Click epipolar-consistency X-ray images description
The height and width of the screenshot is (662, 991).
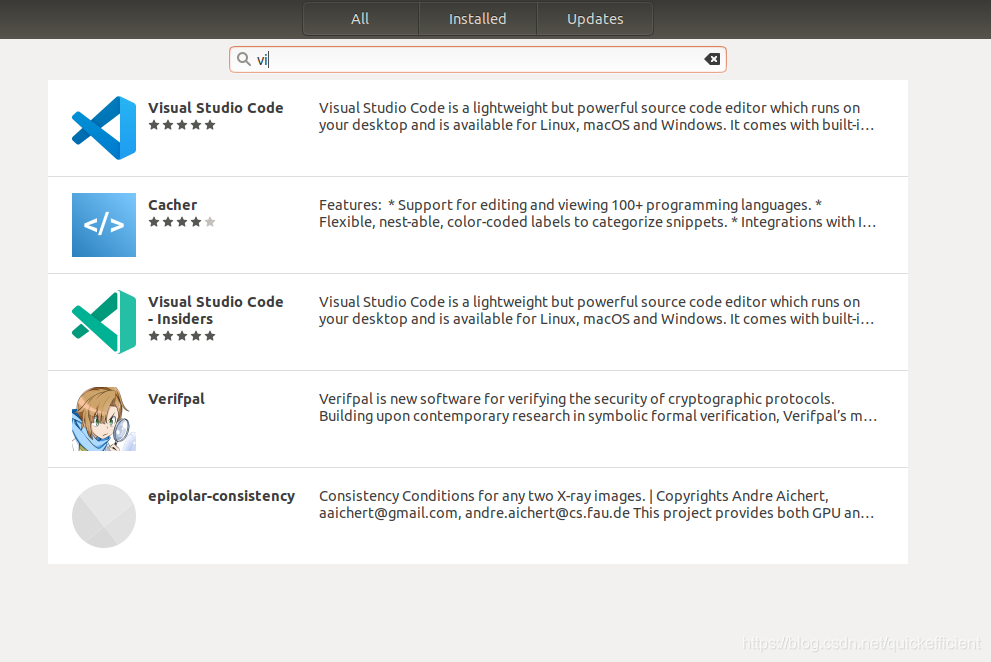(x=597, y=505)
